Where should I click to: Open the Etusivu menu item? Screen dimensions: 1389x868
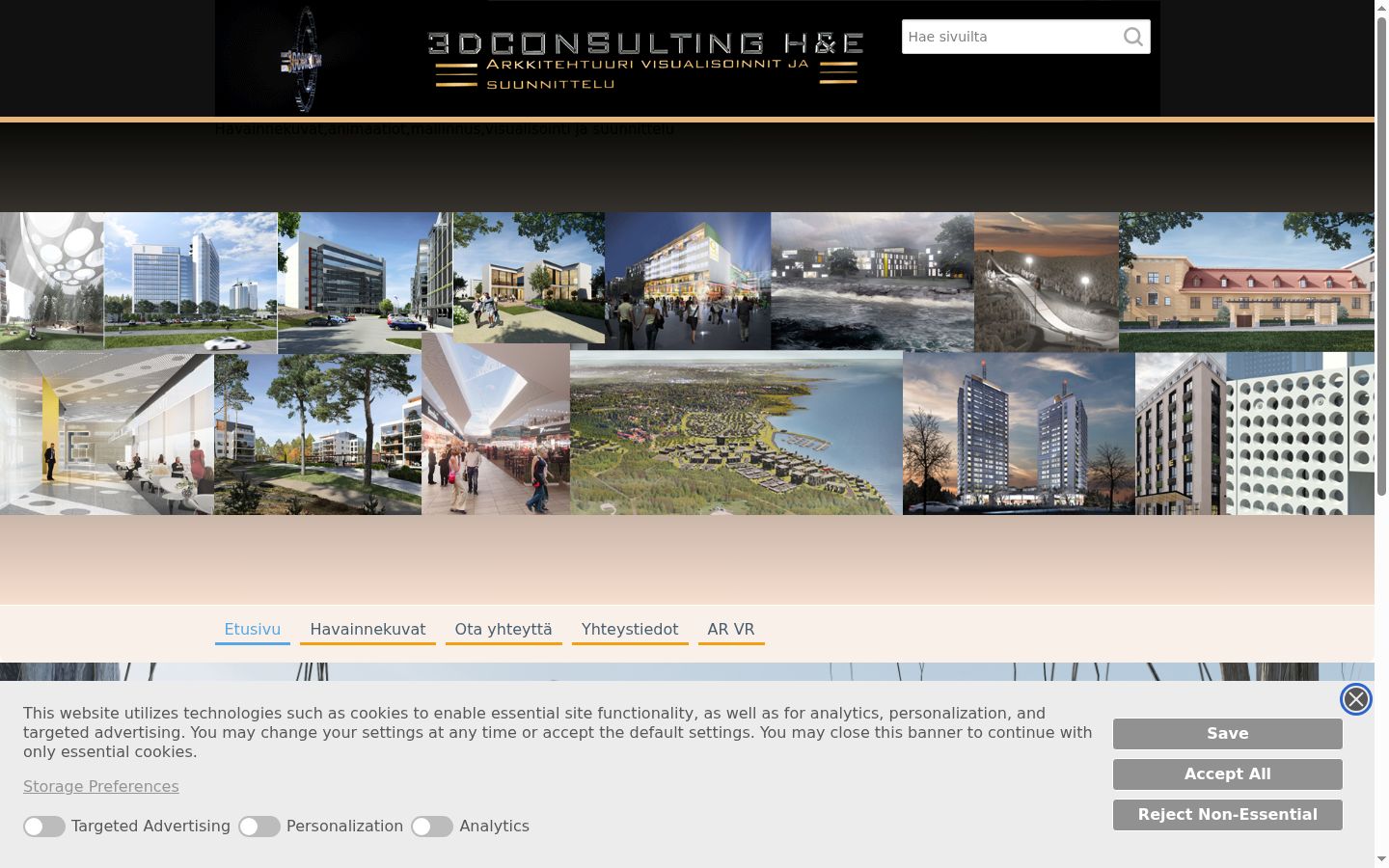click(x=253, y=630)
